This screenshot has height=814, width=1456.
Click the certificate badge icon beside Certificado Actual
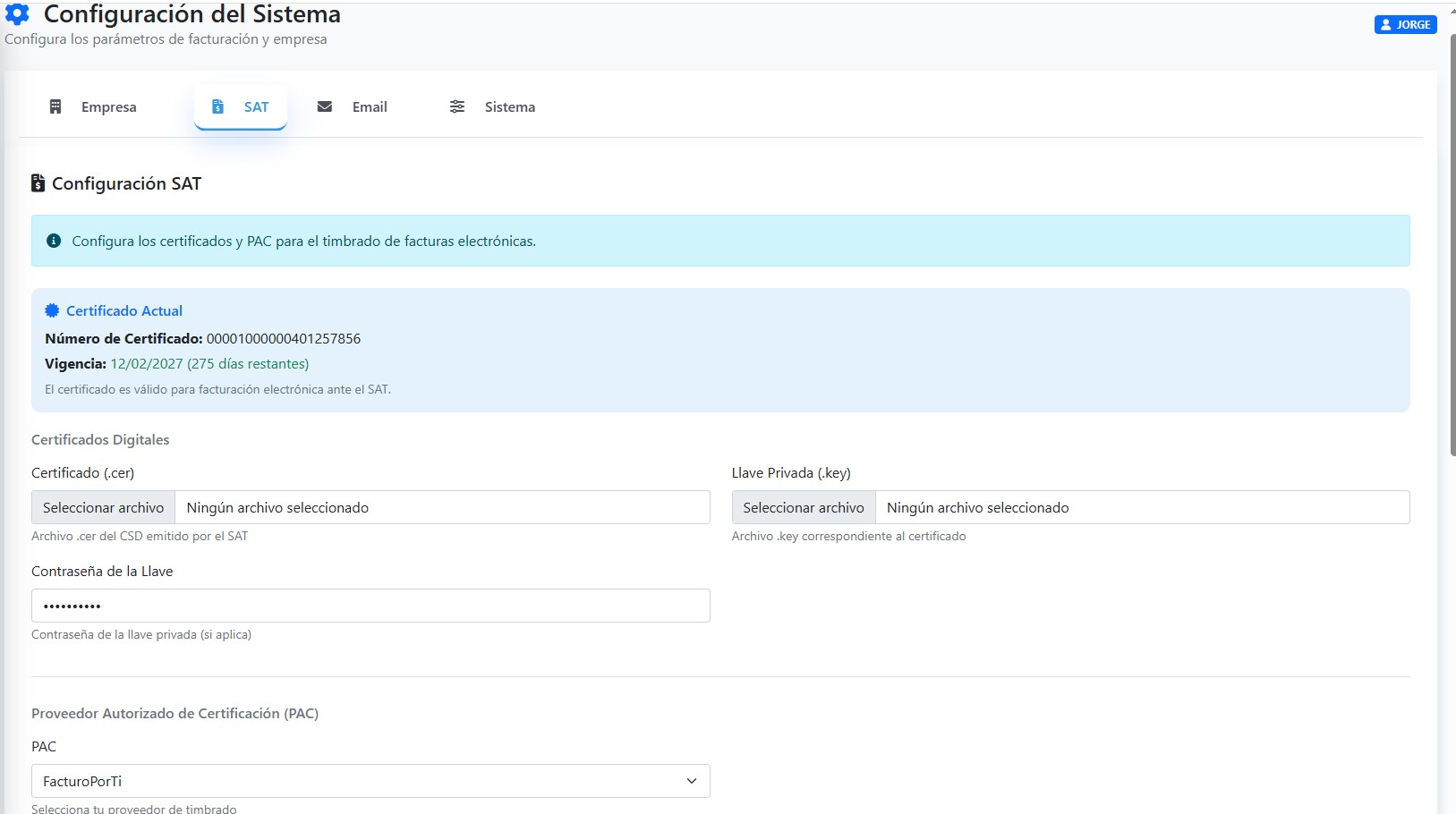click(52, 310)
